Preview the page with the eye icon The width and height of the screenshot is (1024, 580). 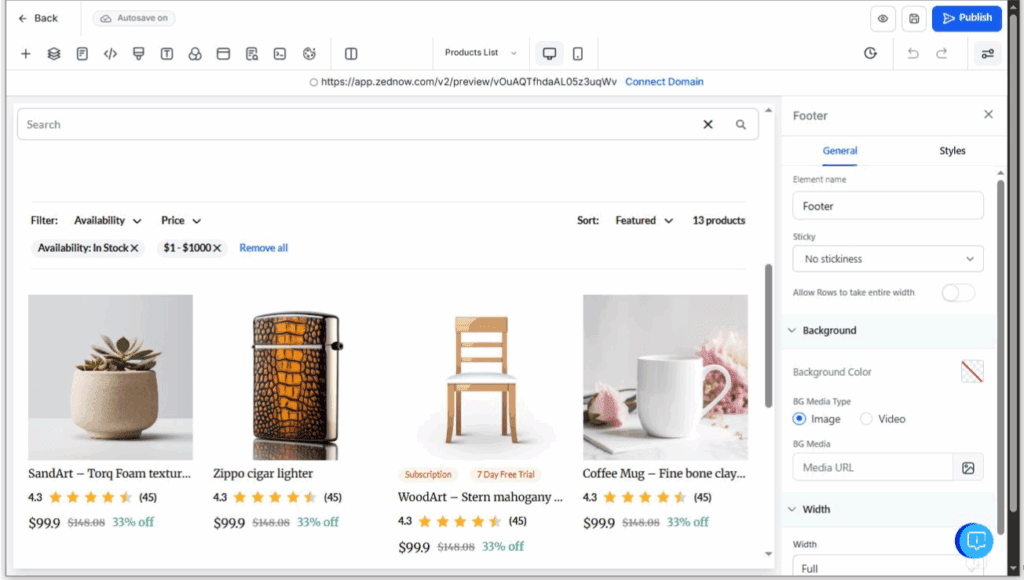882,18
